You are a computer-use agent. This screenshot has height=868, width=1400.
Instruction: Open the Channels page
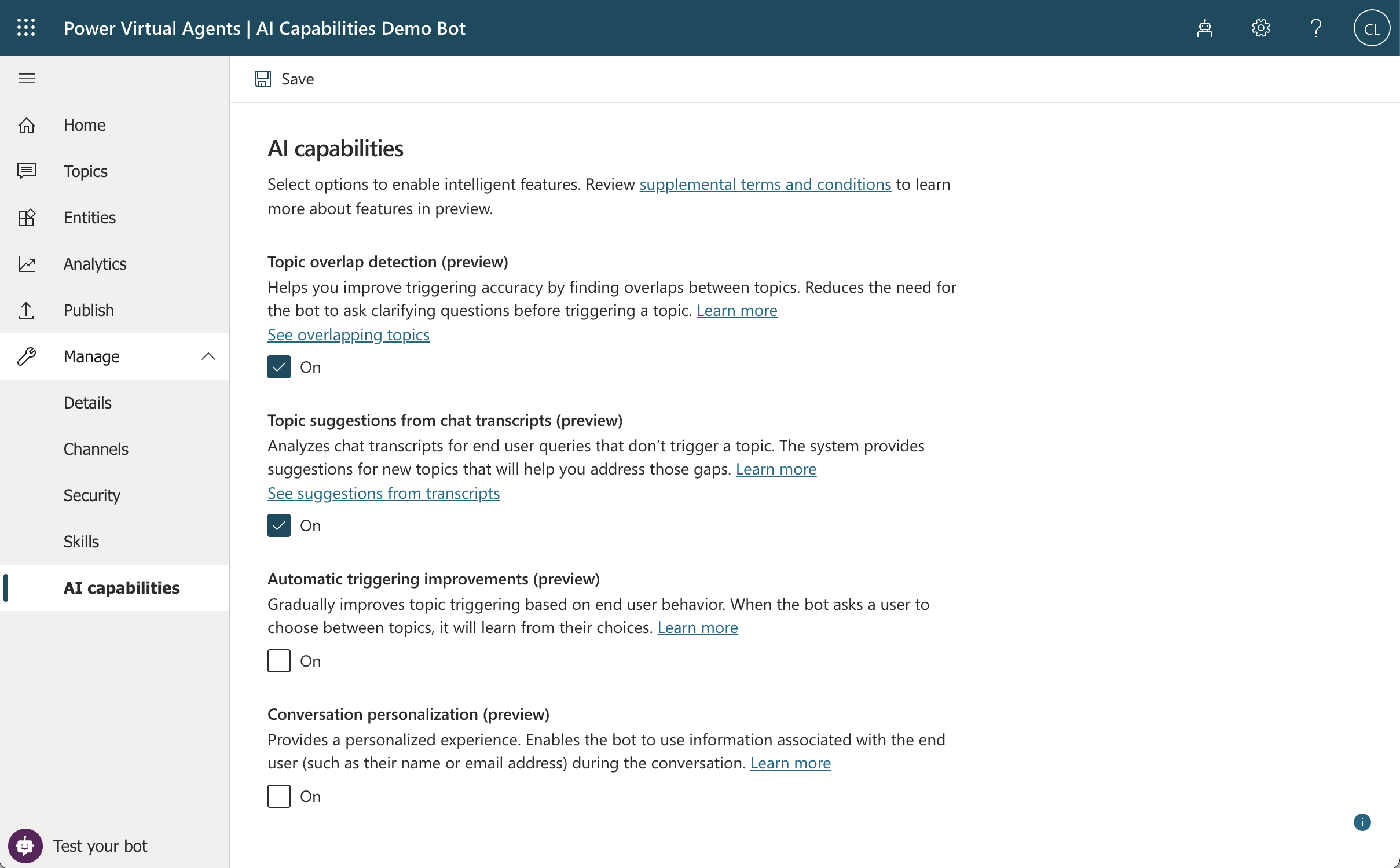[96, 448]
